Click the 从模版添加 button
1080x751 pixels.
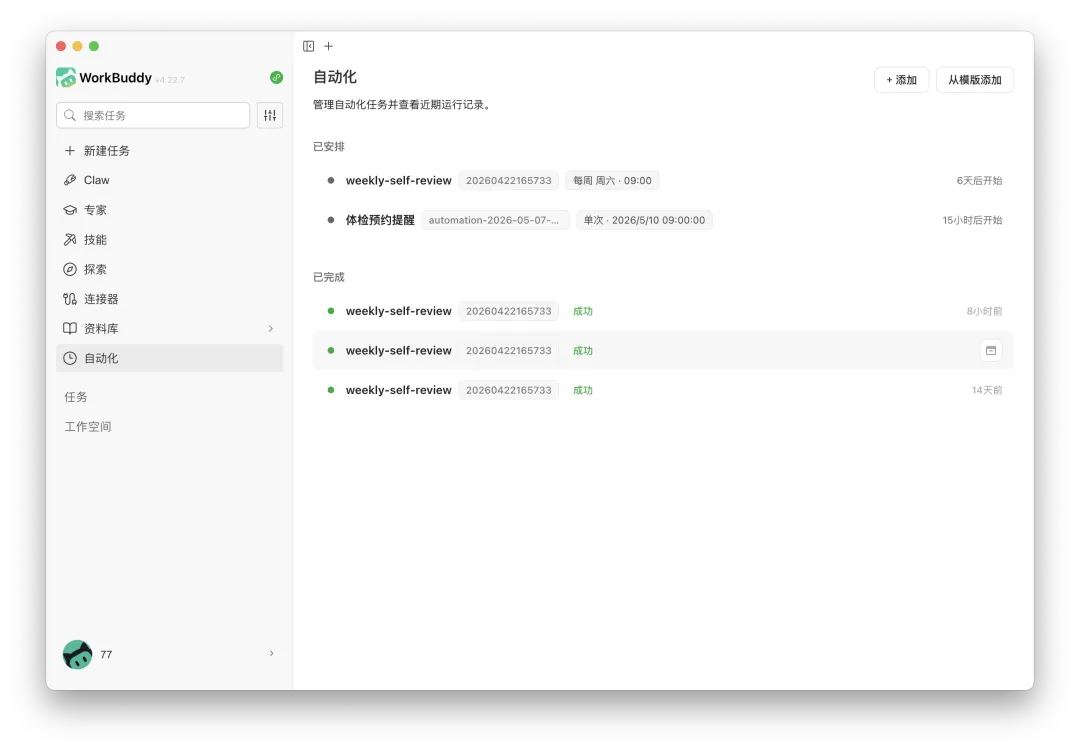[975, 80]
